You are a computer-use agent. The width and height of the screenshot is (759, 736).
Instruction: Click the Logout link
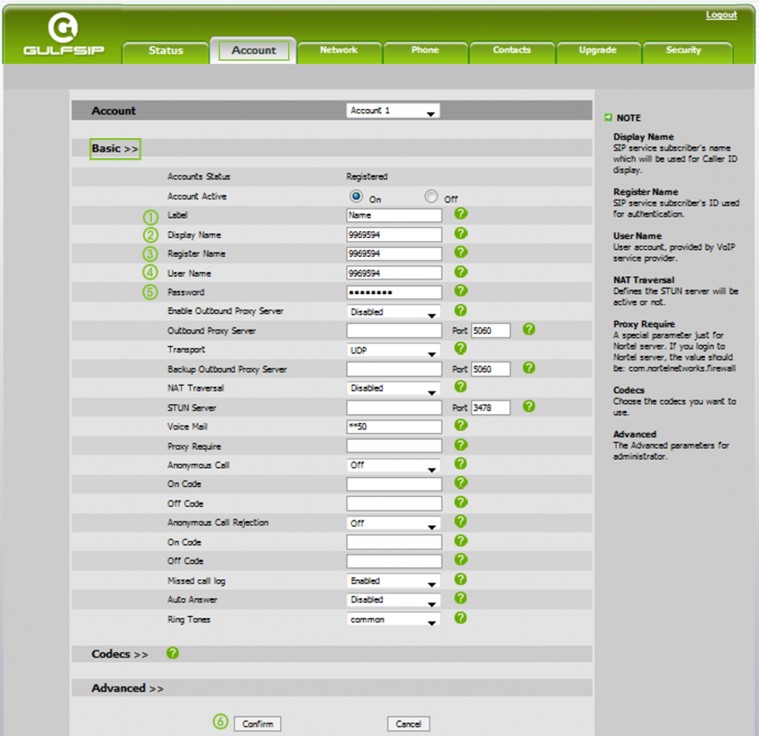[721, 15]
